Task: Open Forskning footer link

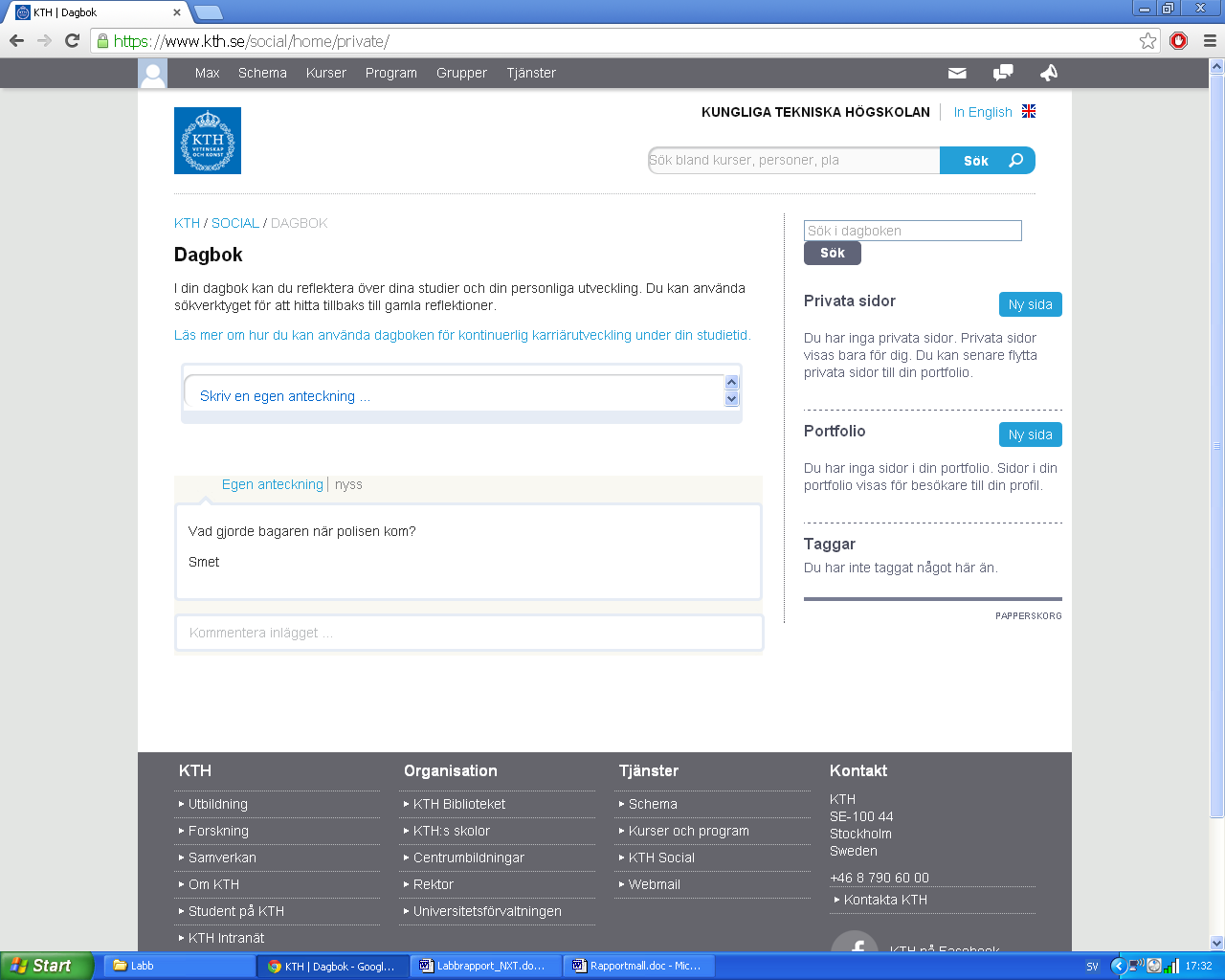Action: click(x=218, y=831)
